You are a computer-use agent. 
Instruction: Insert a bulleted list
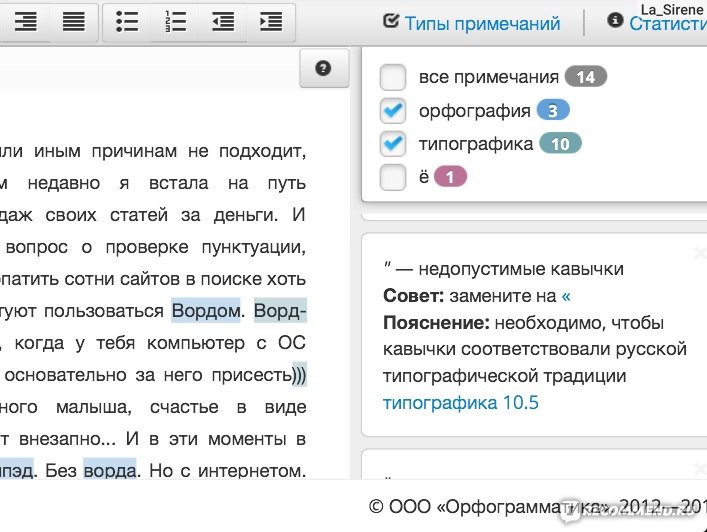tap(127, 22)
